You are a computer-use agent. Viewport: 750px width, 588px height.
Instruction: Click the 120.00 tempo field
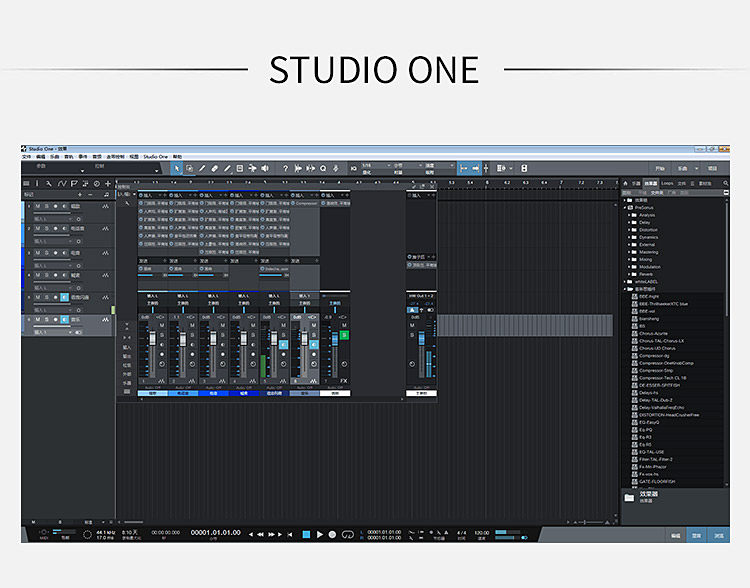tap(481, 533)
